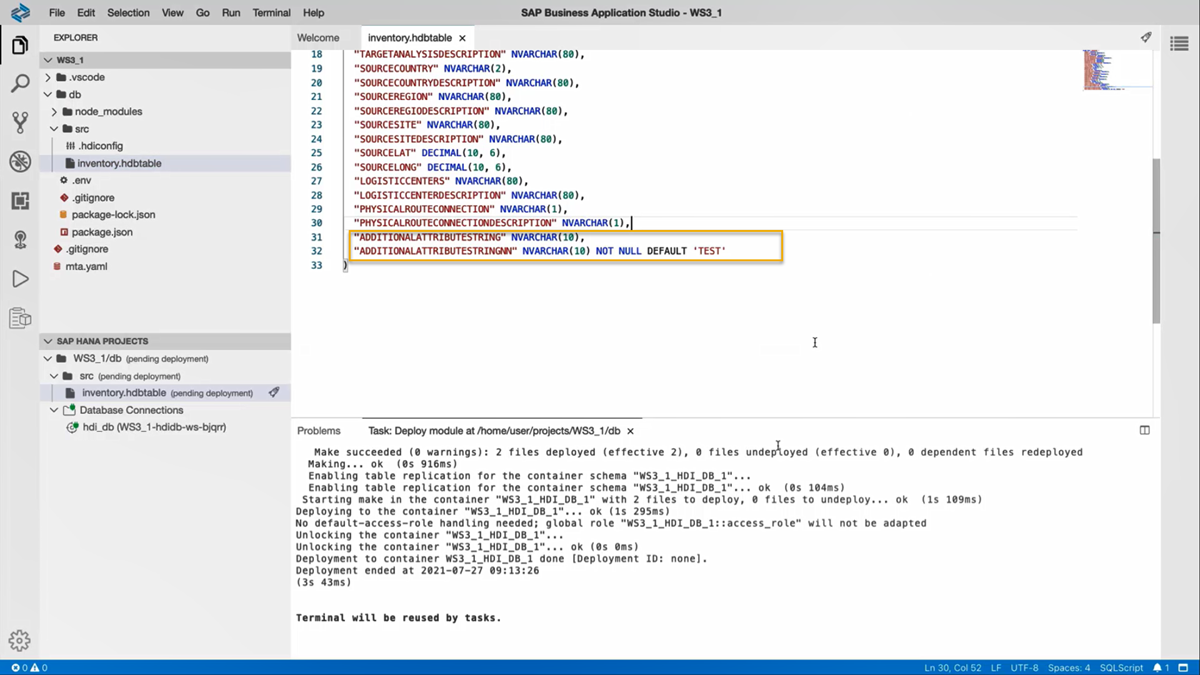
Task: Click the EXPLORER panel header
Action: [76, 38]
